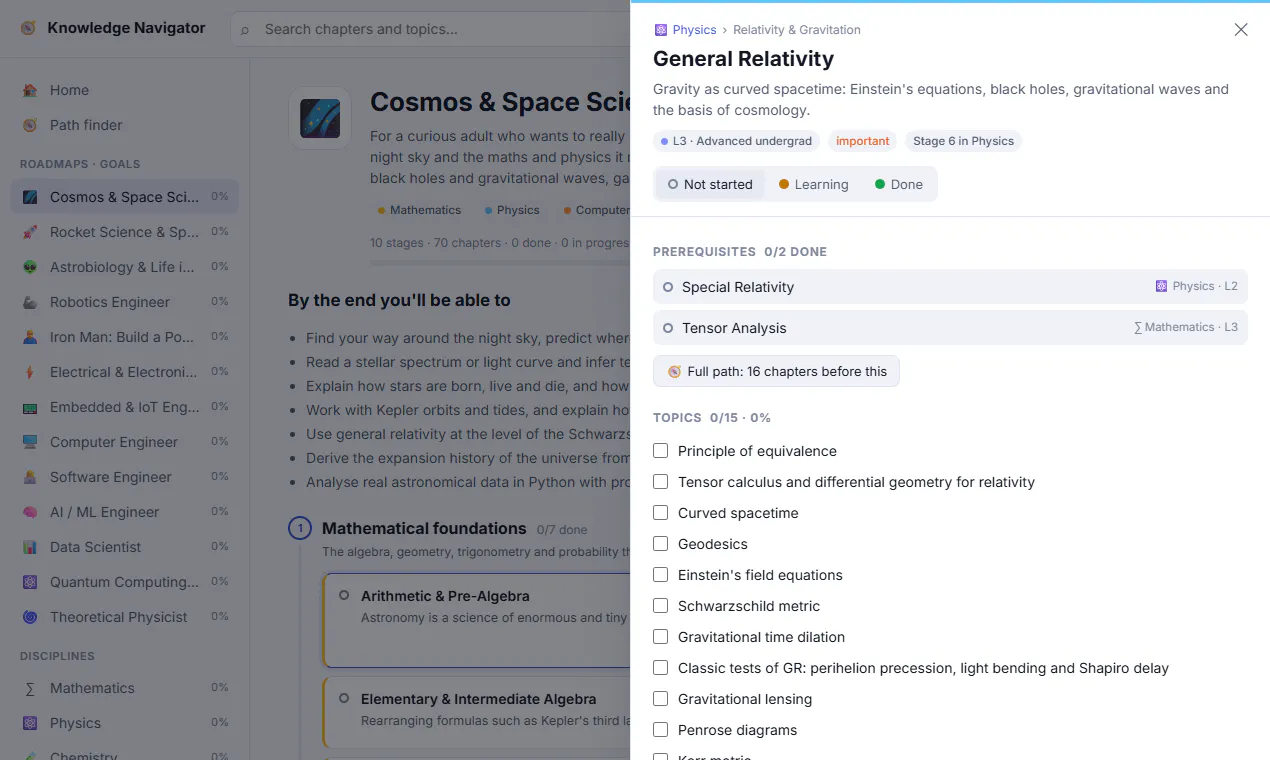Click the Path finder compass icon
Viewport: 1270px width, 760px height.
coord(30,125)
